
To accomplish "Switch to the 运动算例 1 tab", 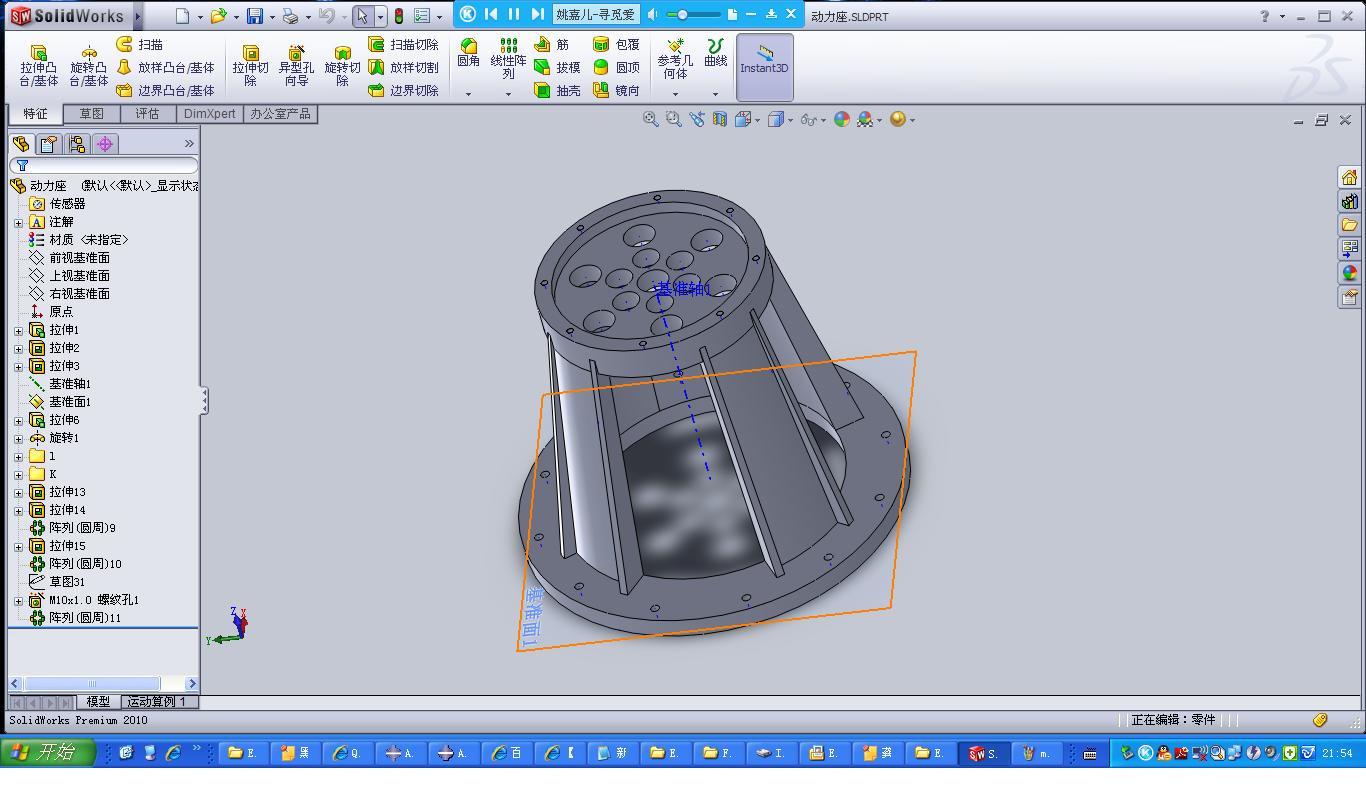I will [156, 702].
